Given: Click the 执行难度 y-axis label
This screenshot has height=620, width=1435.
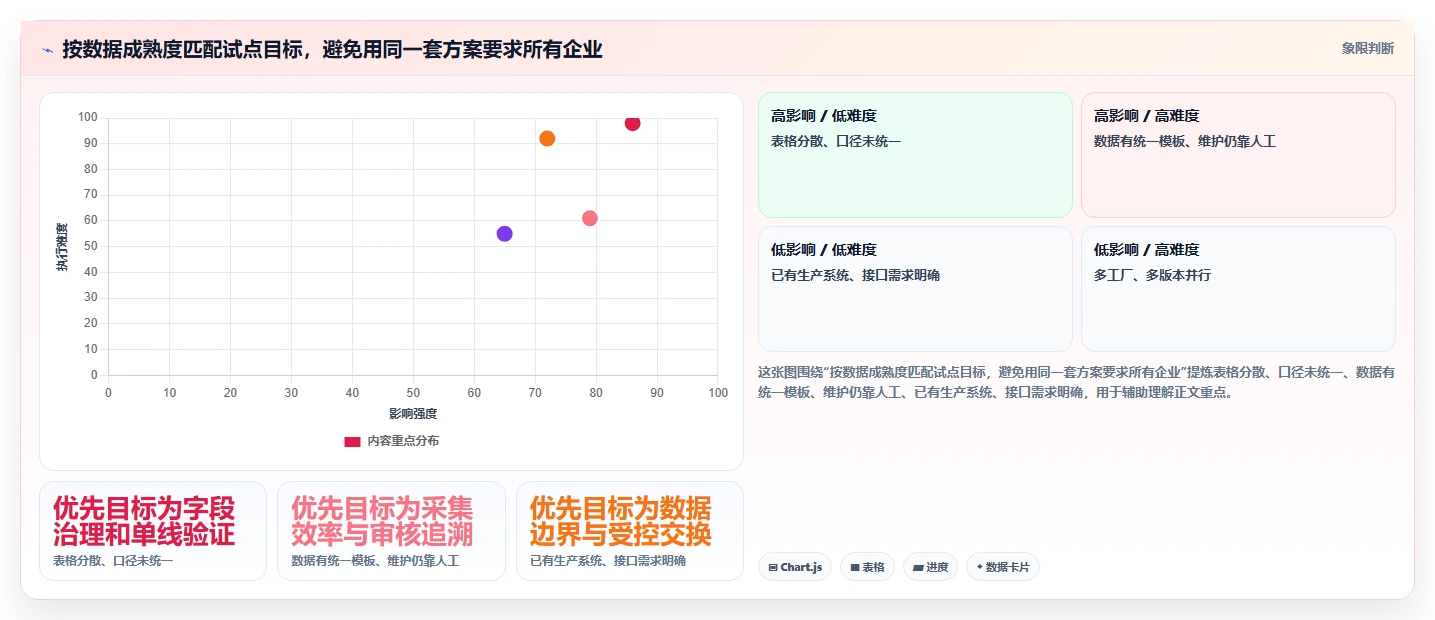Looking at the screenshot, I should tap(62, 247).
